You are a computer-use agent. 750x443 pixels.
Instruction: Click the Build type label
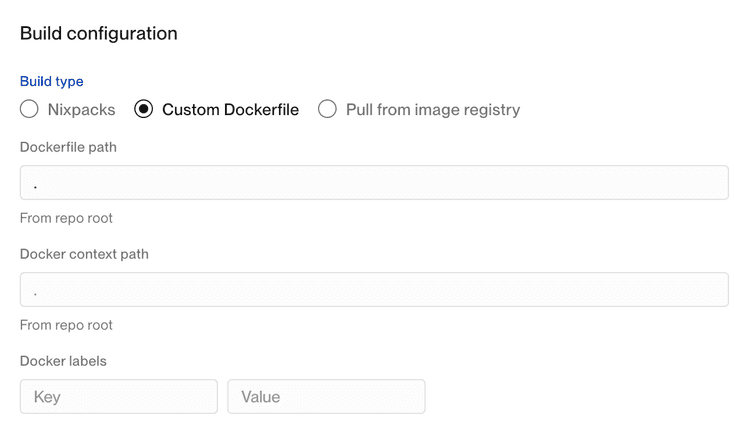52,81
